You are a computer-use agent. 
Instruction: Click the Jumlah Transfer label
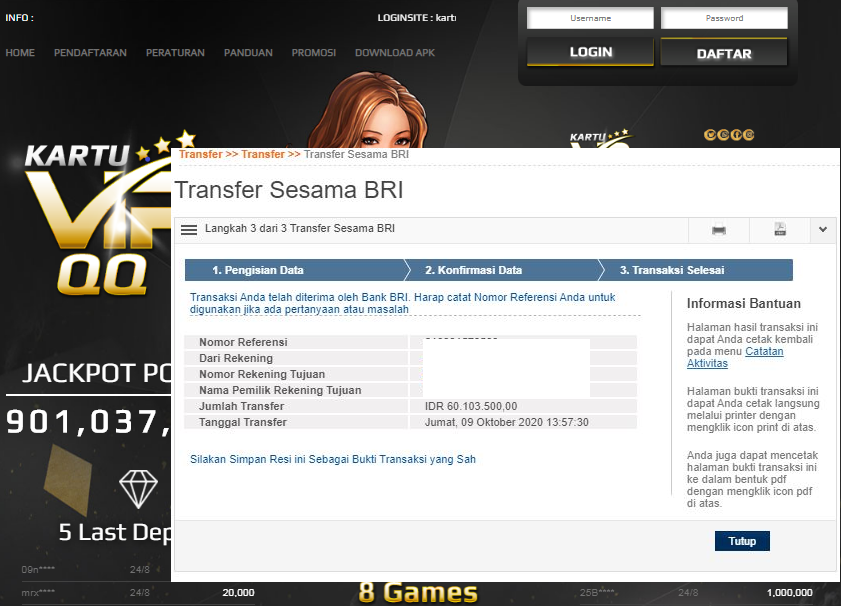(241, 406)
